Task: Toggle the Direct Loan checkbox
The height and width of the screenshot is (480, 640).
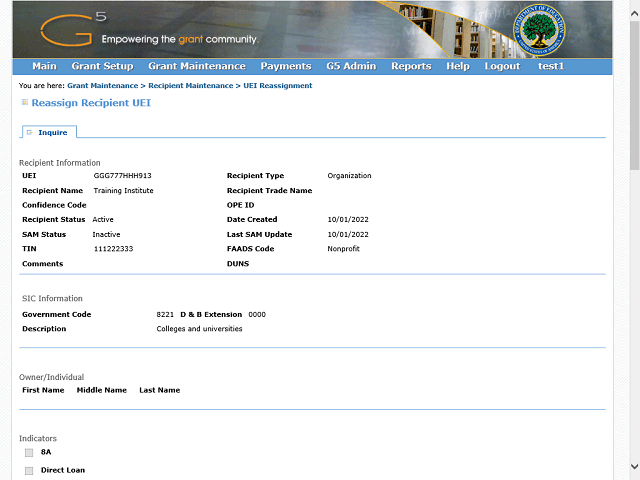Action: [x=29, y=471]
